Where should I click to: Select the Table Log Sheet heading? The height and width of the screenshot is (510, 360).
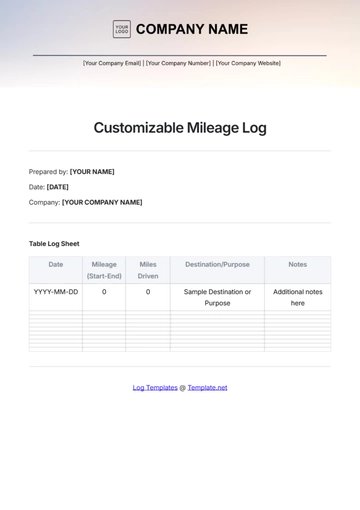(x=54, y=244)
